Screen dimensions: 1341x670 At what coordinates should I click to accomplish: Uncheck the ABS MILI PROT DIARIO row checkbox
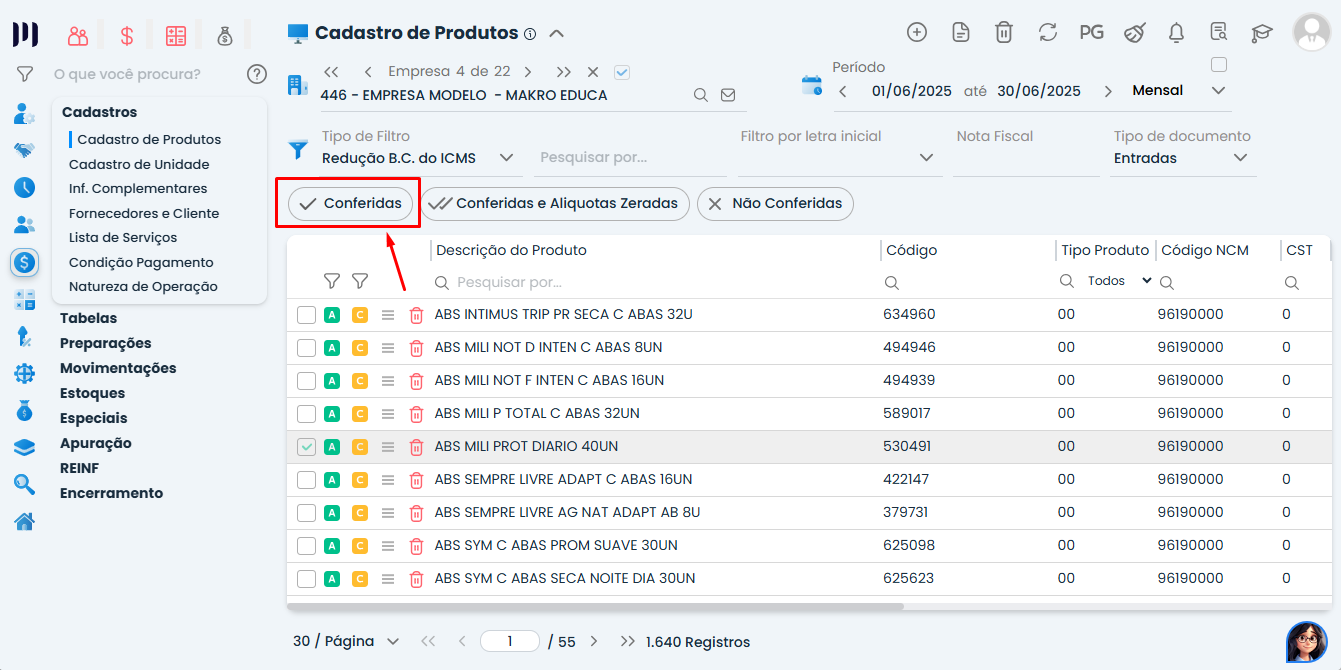pos(306,447)
